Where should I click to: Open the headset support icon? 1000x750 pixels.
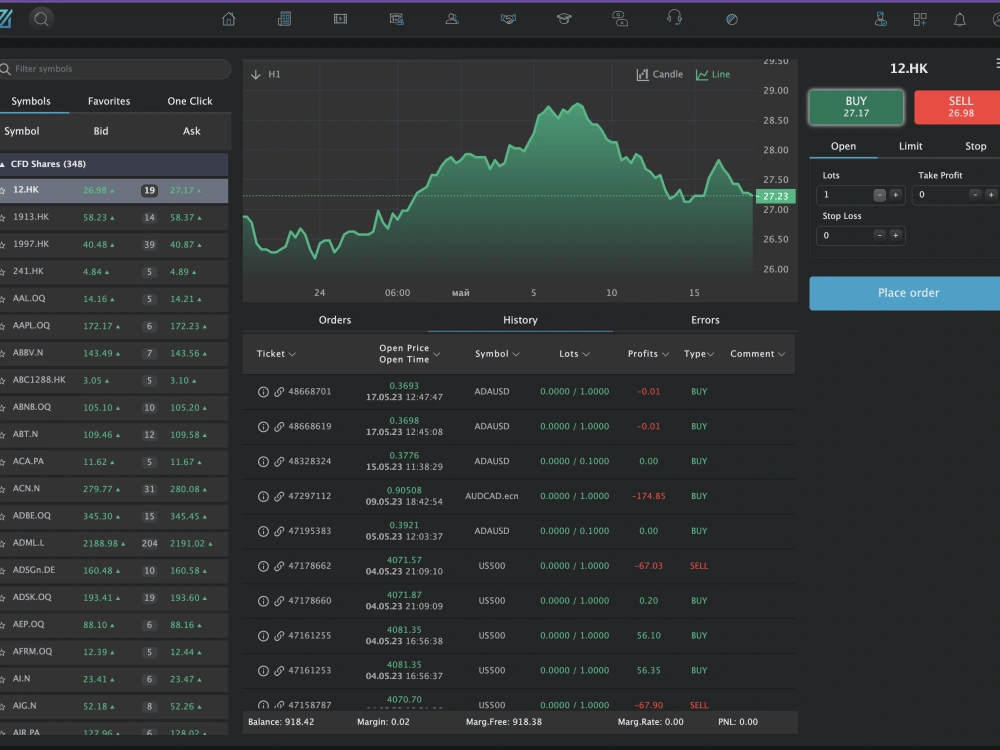(675, 18)
